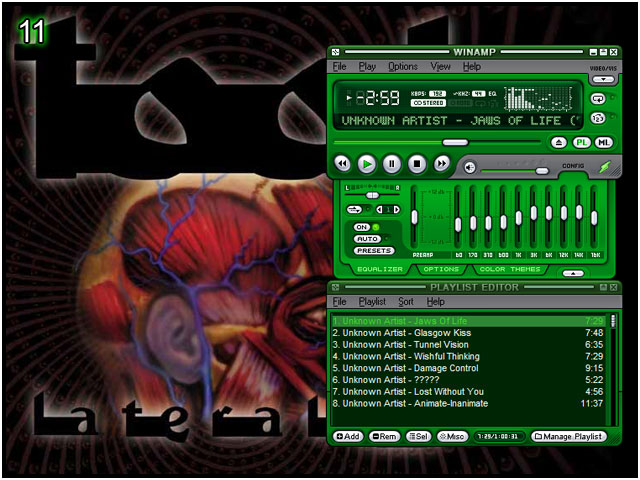Turn the equalizer ON button off
The image size is (640, 480).
click(x=362, y=227)
